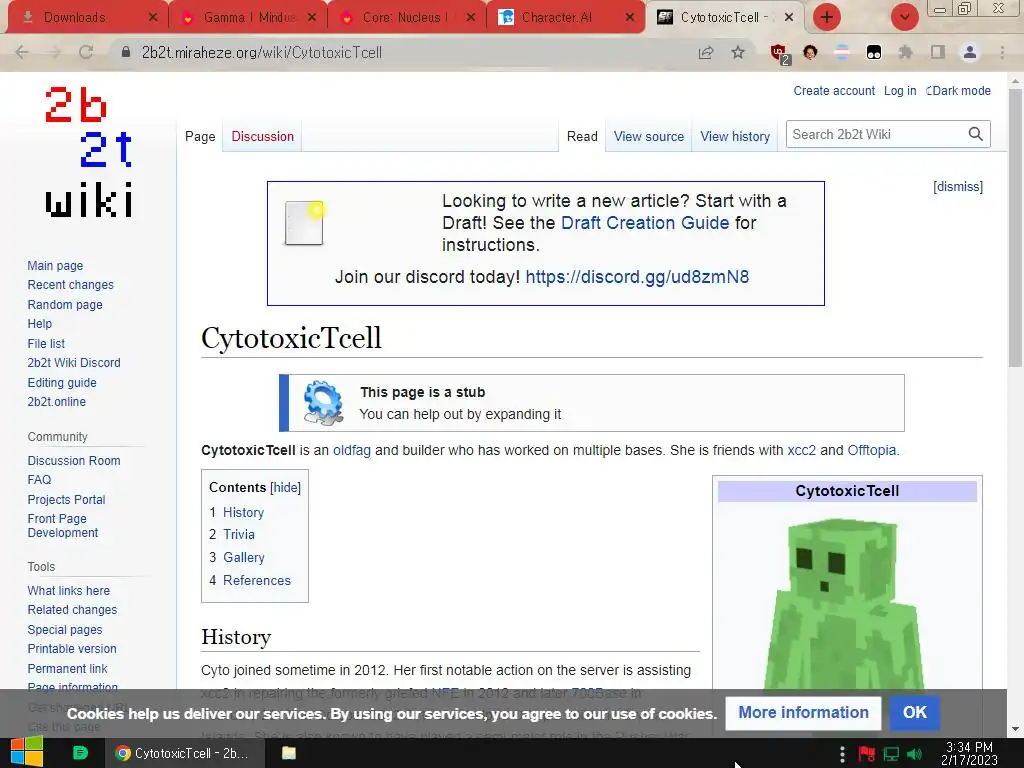Screen dimensions: 1024x768
Task: Dismiss the site notice
Action: coord(958,187)
